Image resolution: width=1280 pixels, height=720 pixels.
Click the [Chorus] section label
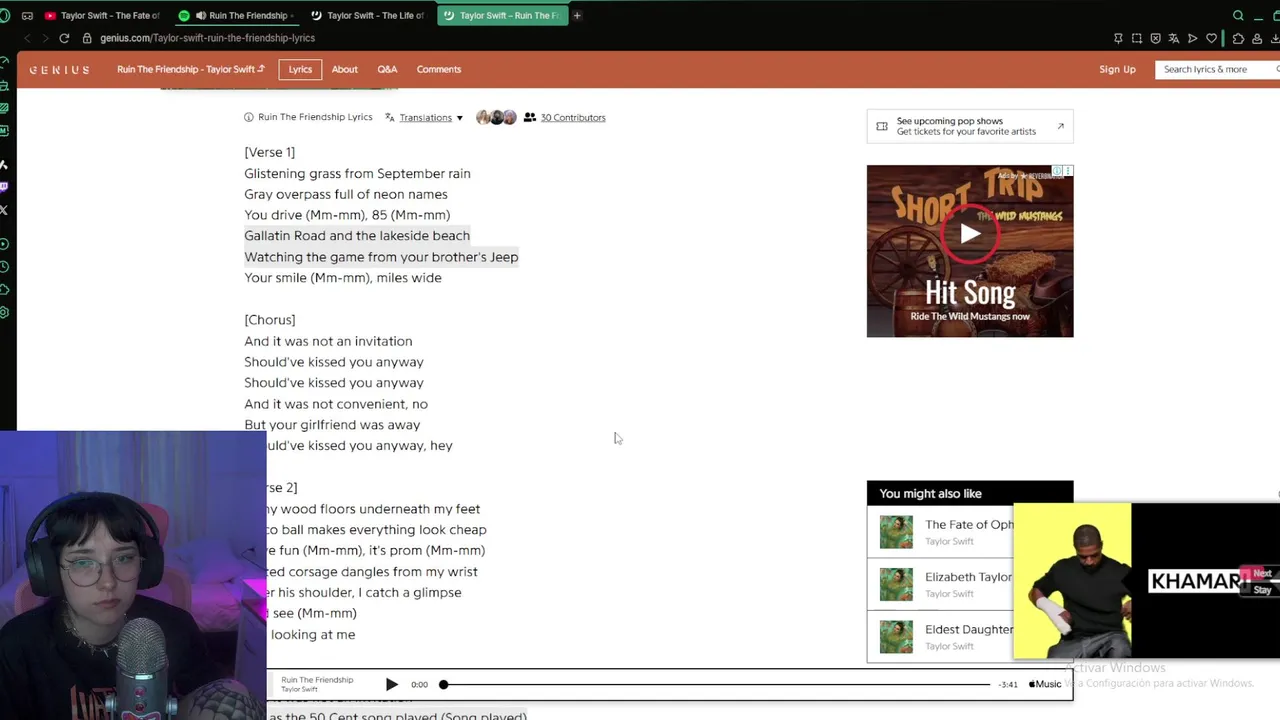pos(270,320)
